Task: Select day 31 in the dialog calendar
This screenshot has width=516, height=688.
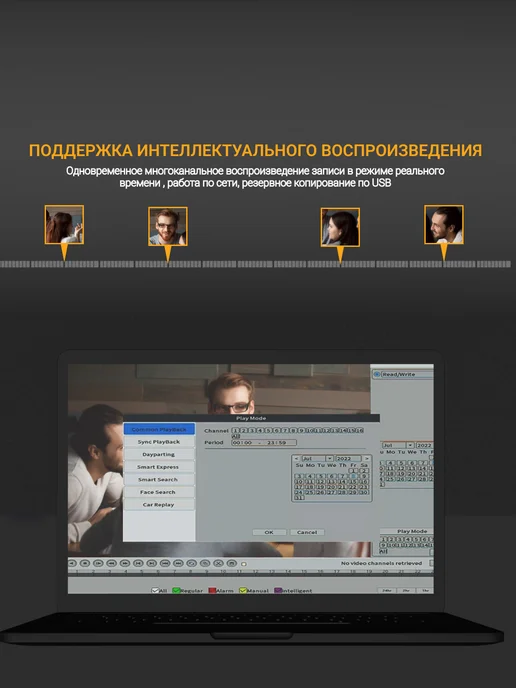Action: tap(299, 498)
